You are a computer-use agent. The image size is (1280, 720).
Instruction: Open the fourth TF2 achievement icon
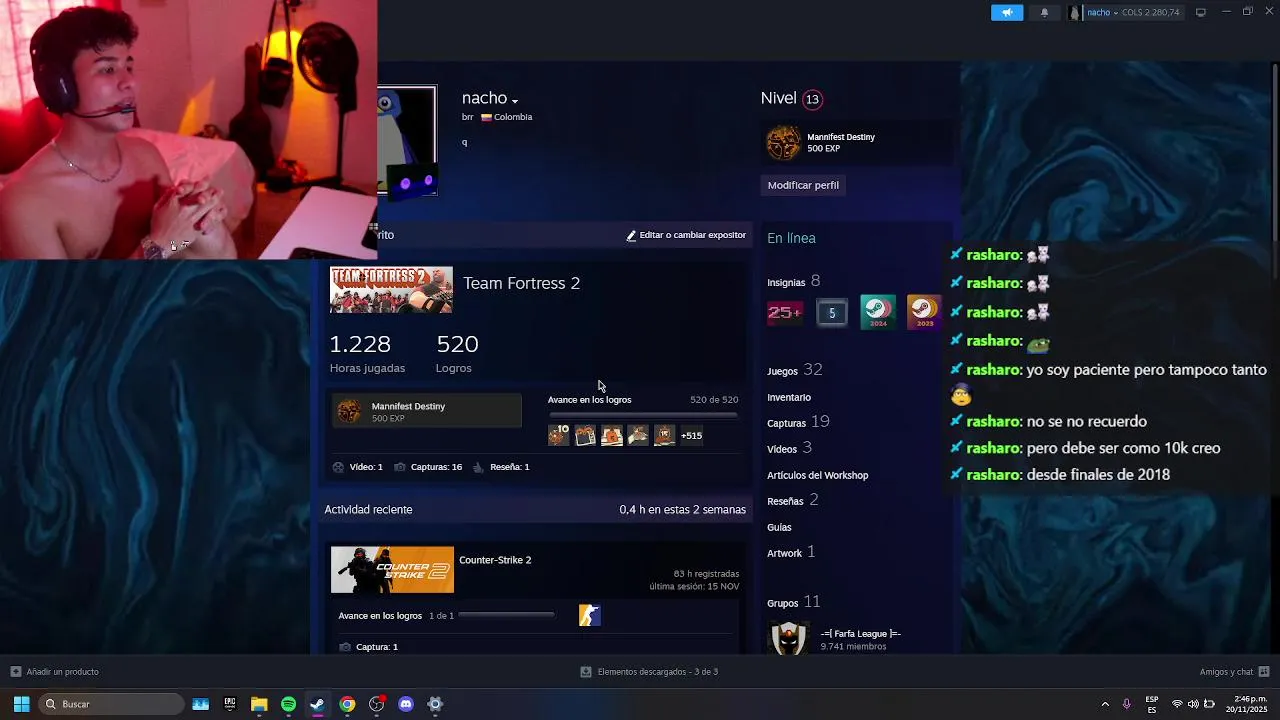(x=638, y=435)
